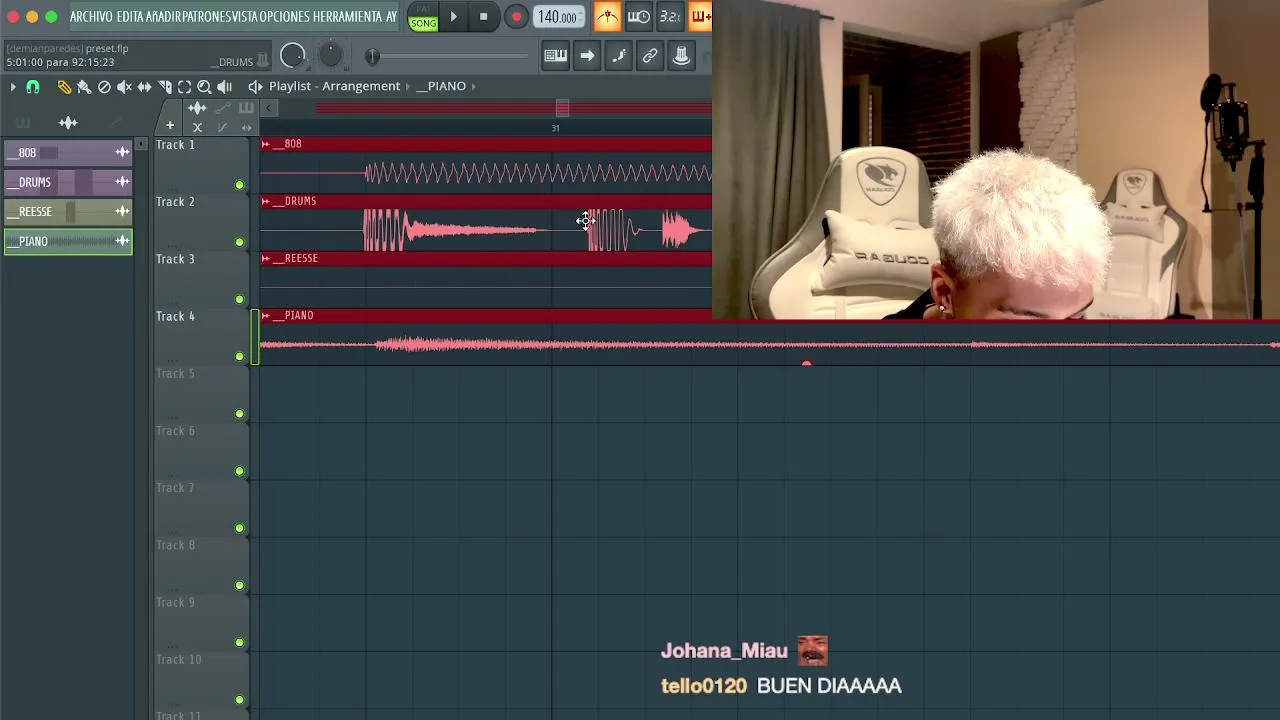Mute Track 3 with its green dot

pyautogui.click(x=239, y=299)
